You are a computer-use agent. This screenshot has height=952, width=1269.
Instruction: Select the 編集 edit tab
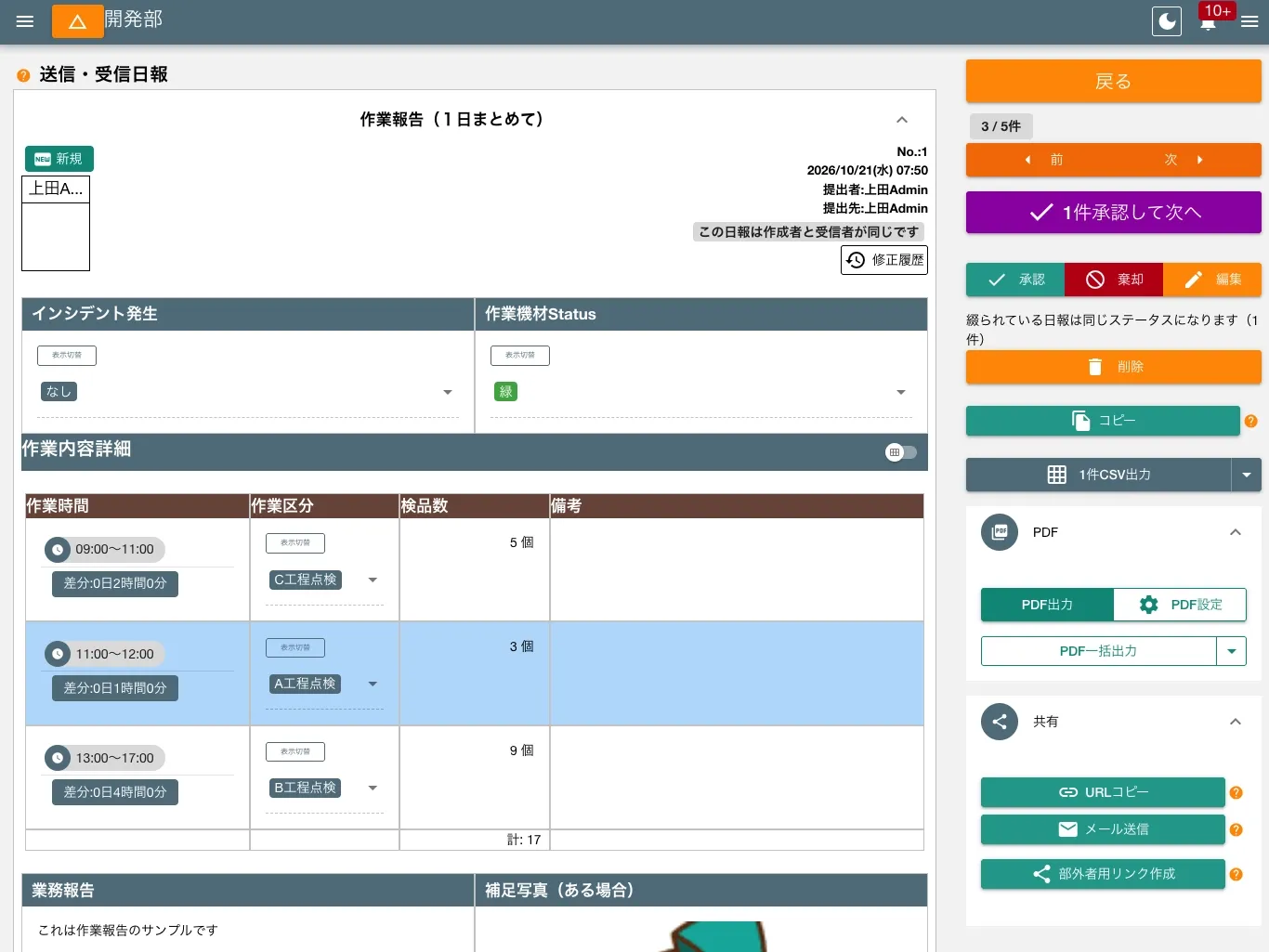(x=1212, y=280)
